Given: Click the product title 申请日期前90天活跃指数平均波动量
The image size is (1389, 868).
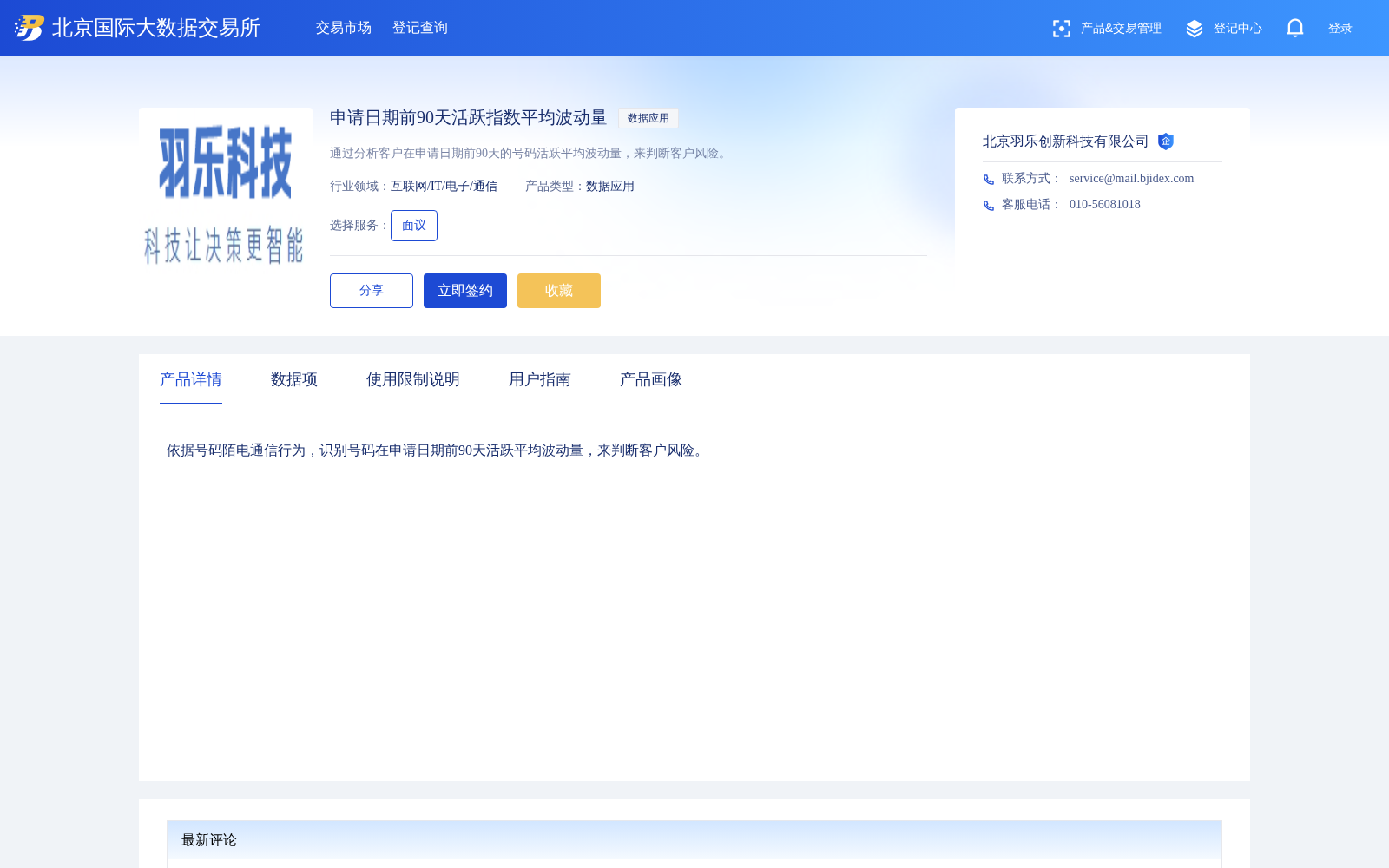Looking at the screenshot, I should coord(469,117).
